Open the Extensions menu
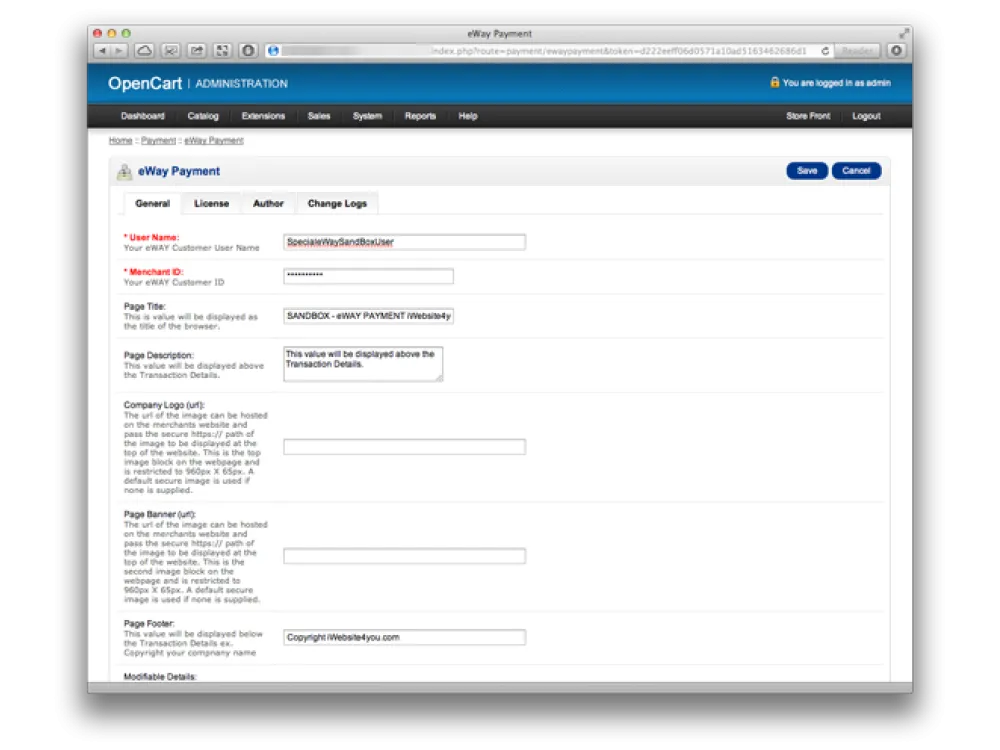This screenshot has width=1000, height=750. point(263,116)
